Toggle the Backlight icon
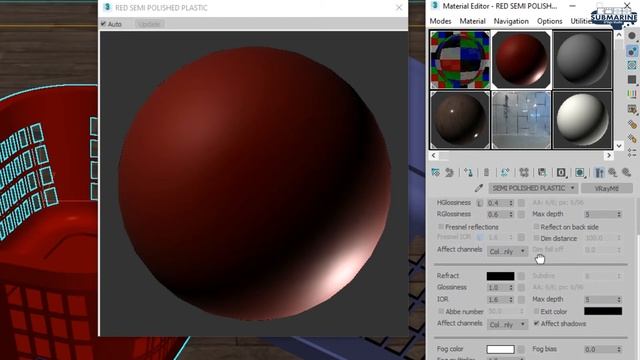The width and height of the screenshot is (640, 360). point(632,51)
